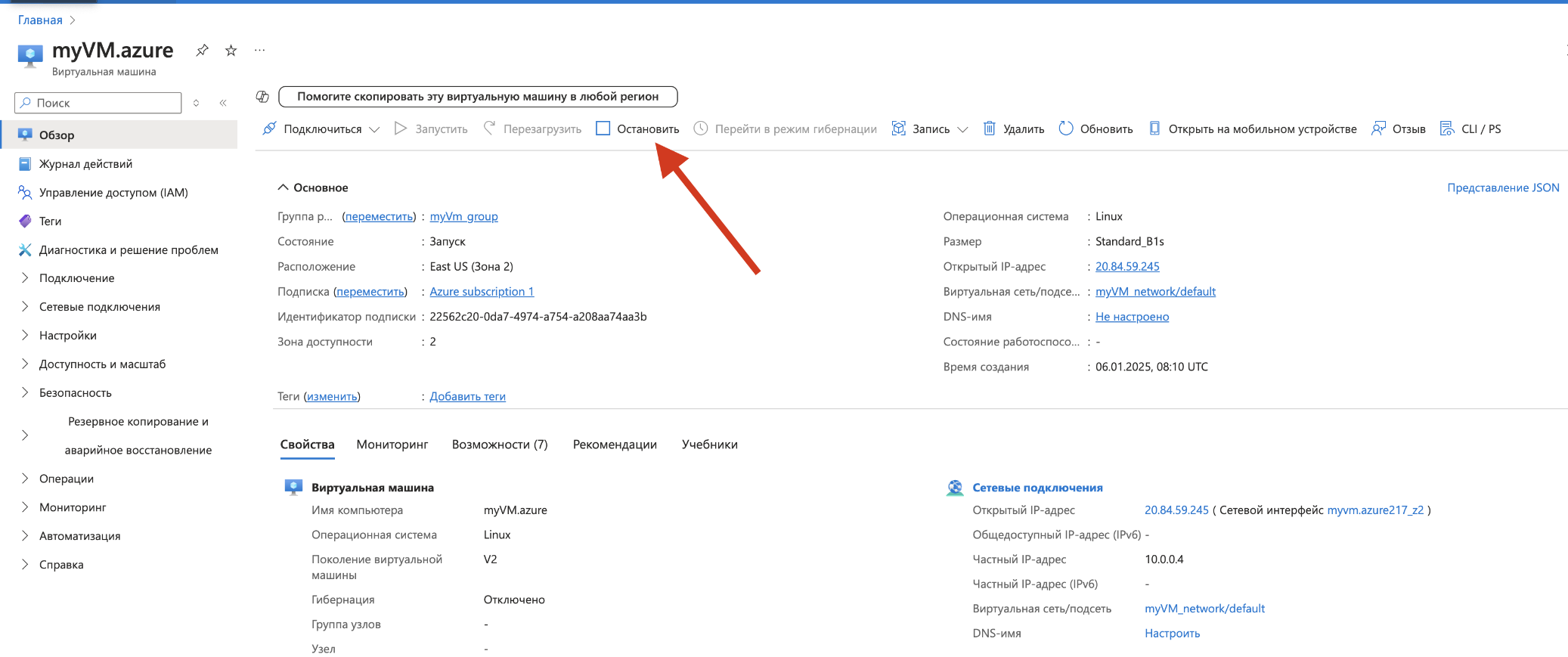Image resolution: width=1568 pixels, height=657 pixels.
Task: Mark myVM.azure as favorite with star
Action: [231, 51]
